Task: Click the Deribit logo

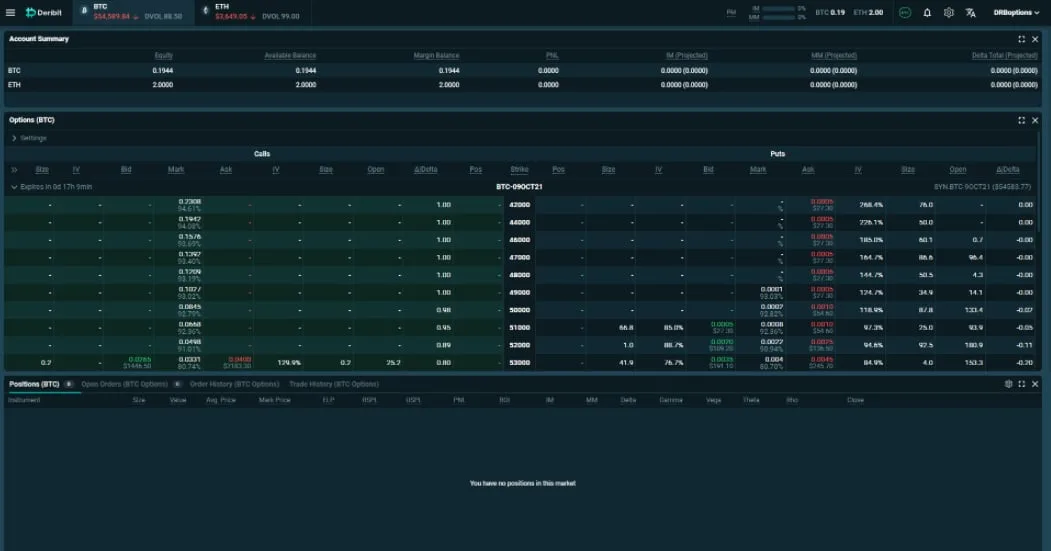Action: (x=44, y=13)
